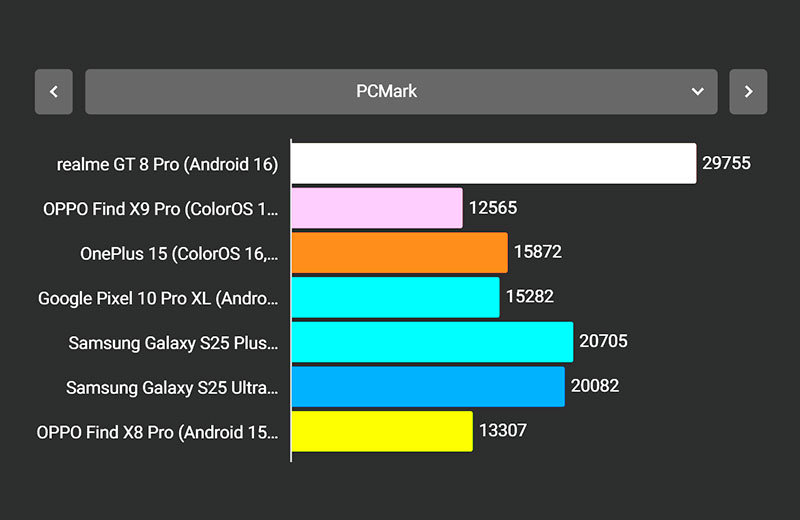Open the PCMark benchmark dropdown

pos(400,92)
